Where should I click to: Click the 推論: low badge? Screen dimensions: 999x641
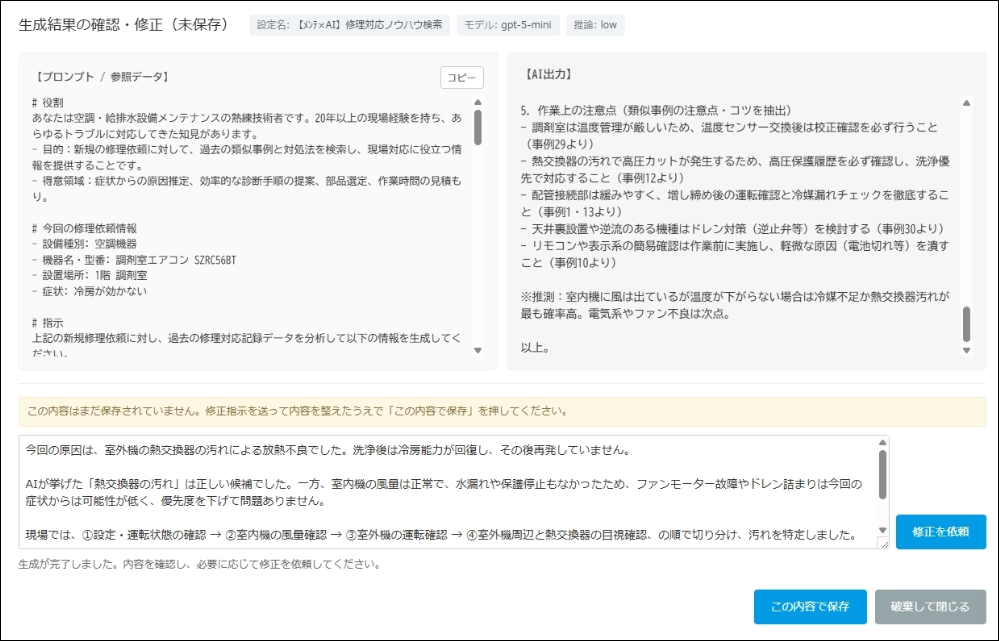tap(595, 25)
